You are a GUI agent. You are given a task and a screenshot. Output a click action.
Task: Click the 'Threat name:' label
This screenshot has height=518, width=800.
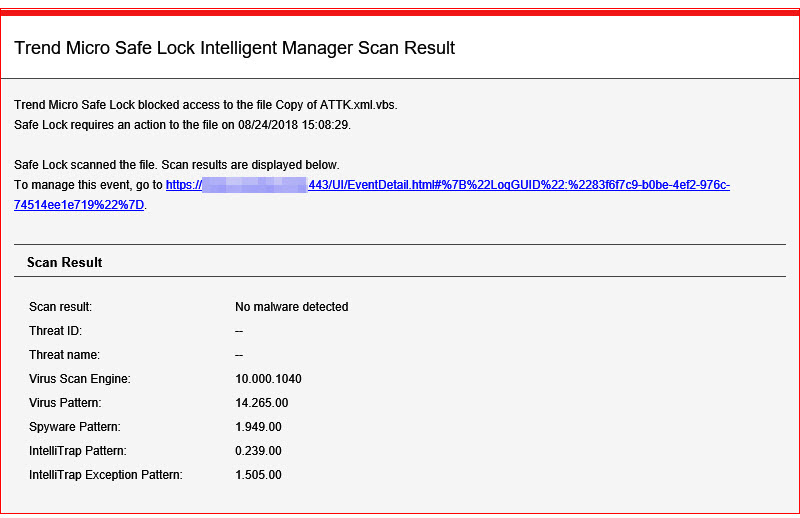click(64, 355)
